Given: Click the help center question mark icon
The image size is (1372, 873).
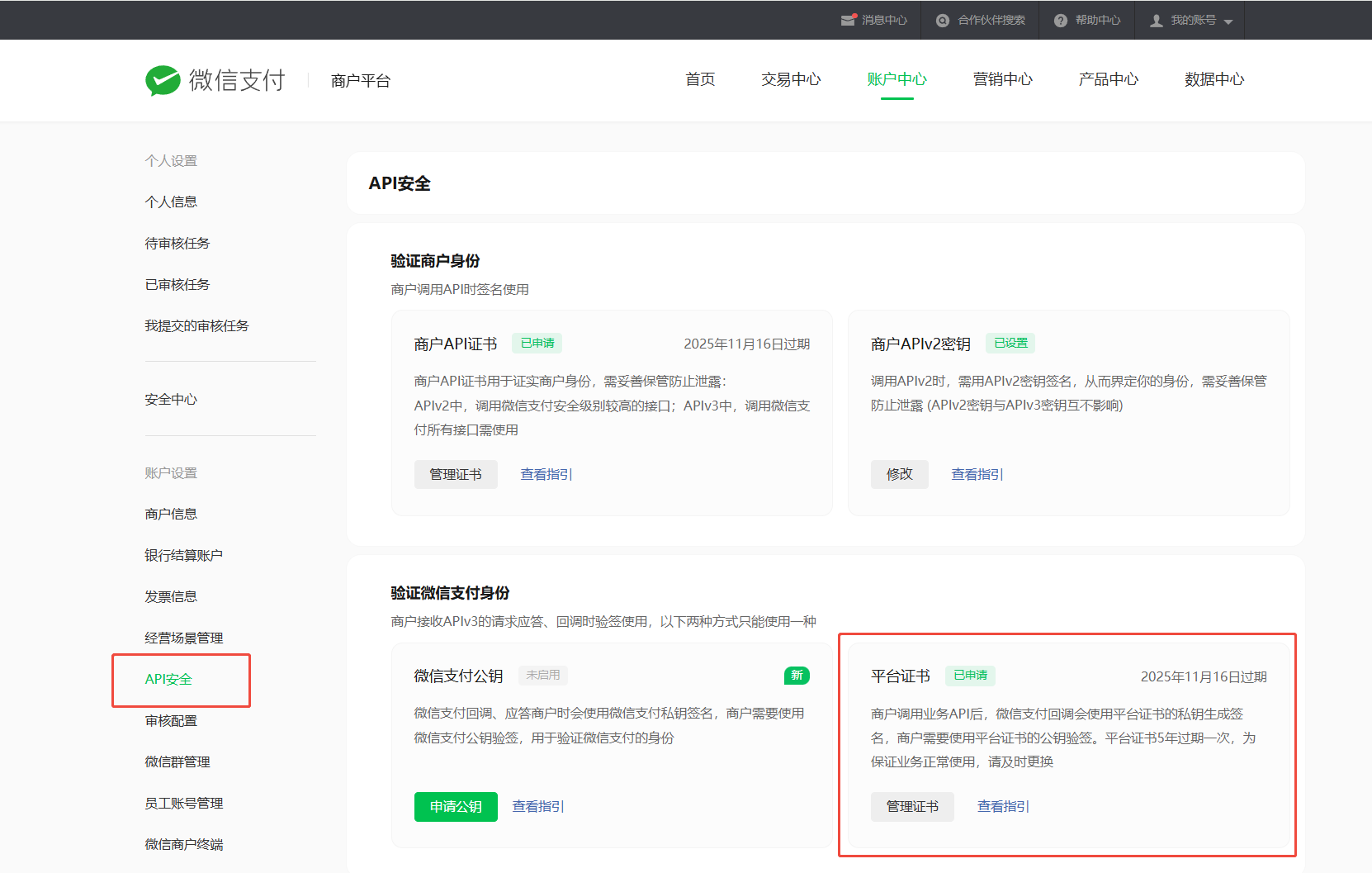Looking at the screenshot, I should coord(1061,21).
